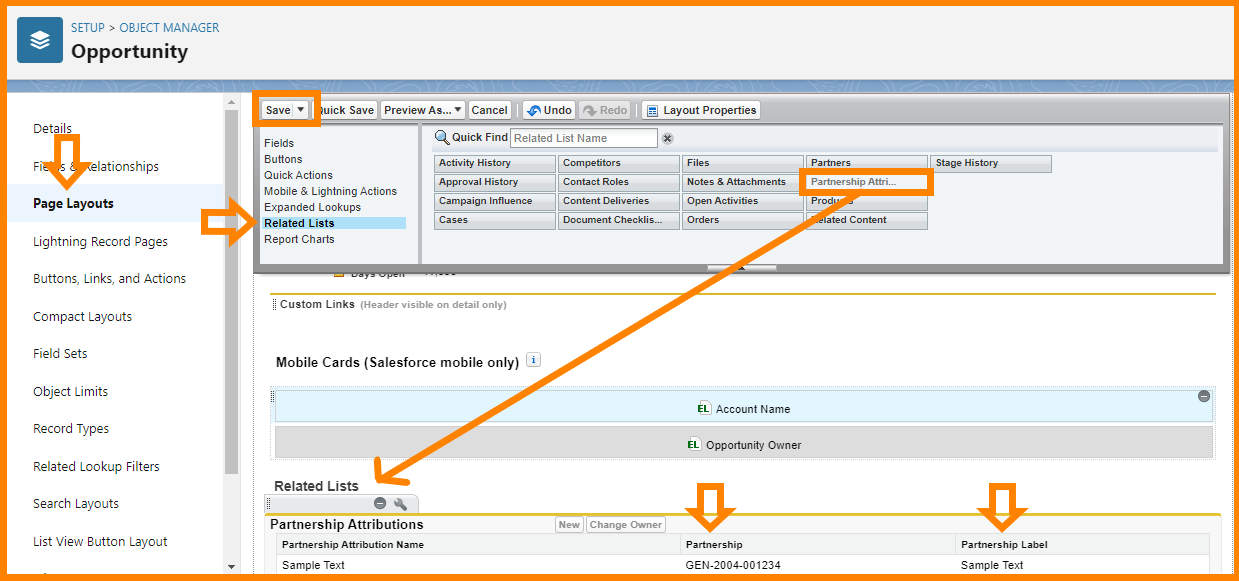Screen dimensions: 1239x581
Task: Click the Opportunity Owner expanded lookup icon
Action: pos(694,444)
